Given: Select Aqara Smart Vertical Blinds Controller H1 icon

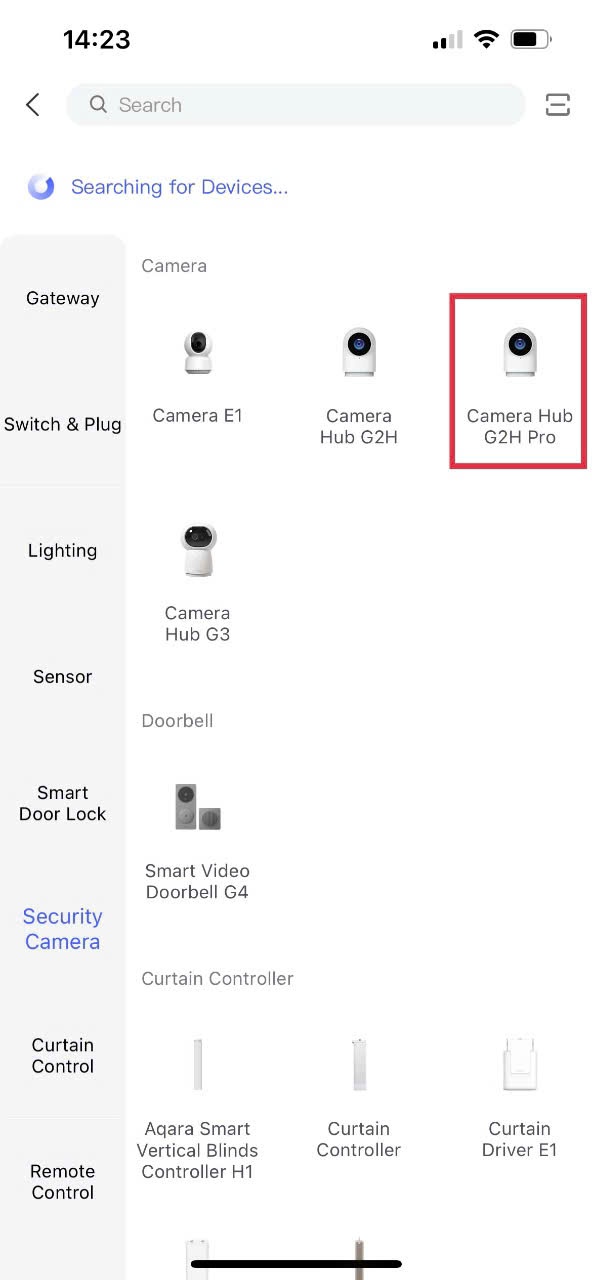Looking at the screenshot, I should pos(197,1063).
